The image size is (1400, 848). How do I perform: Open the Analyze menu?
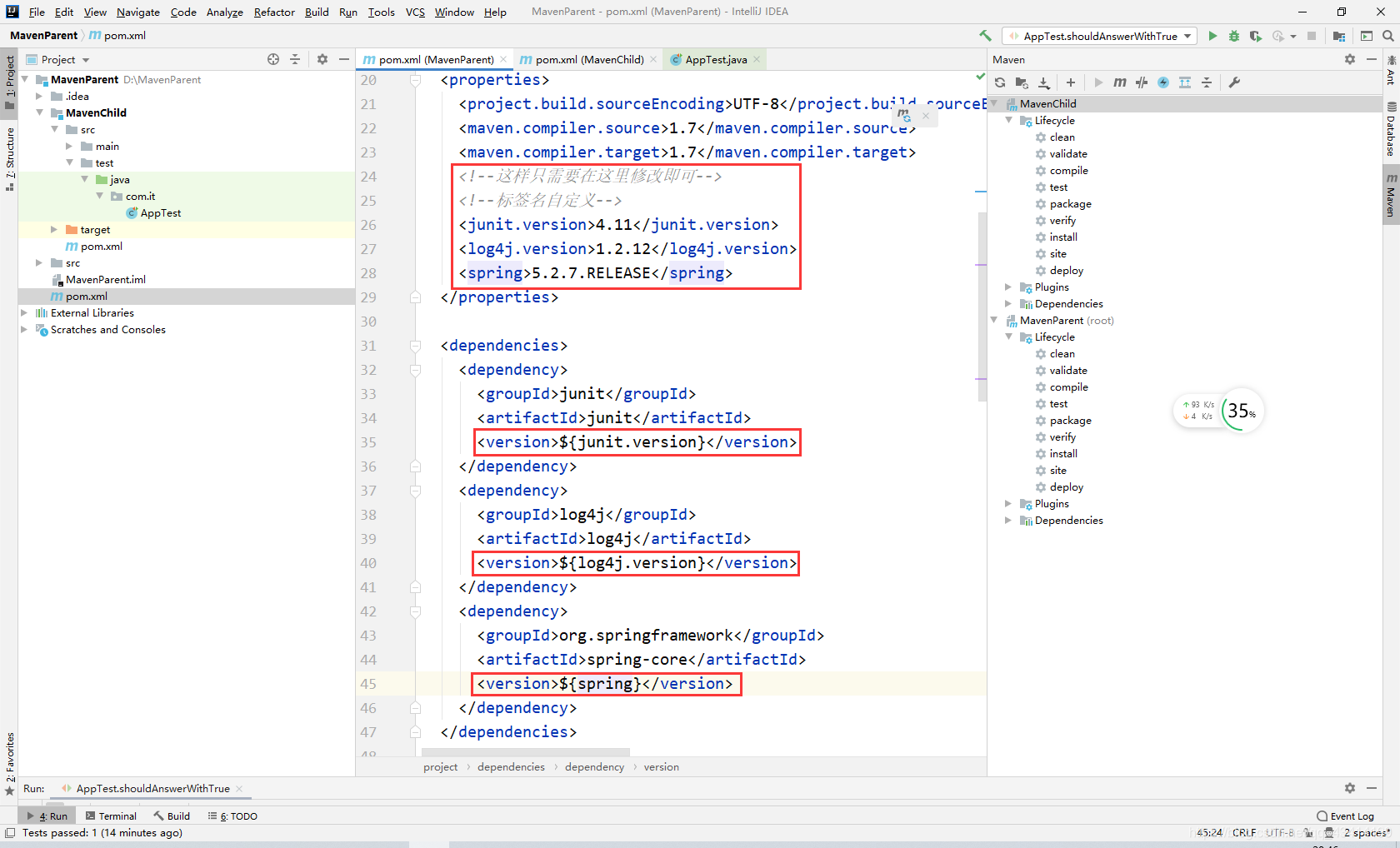(x=224, y=12)
